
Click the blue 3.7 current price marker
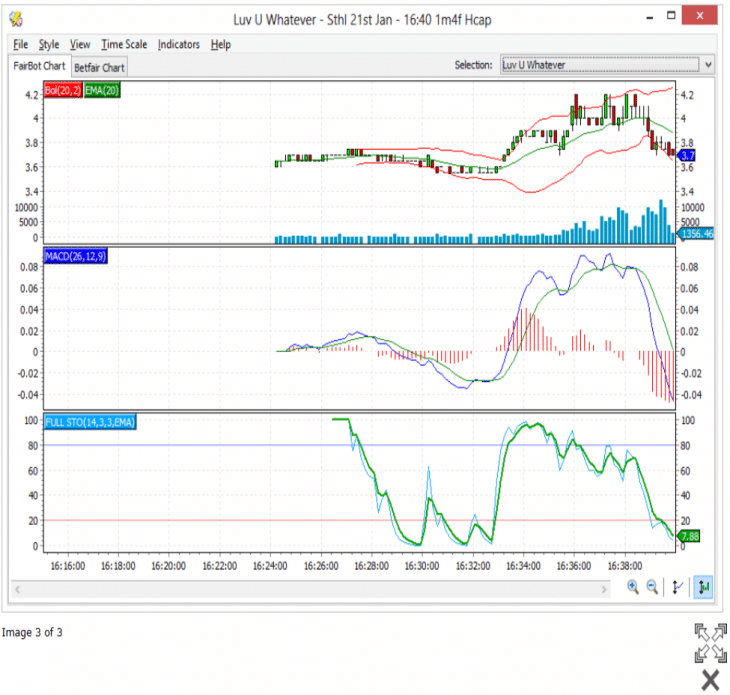tap(687, 156)
